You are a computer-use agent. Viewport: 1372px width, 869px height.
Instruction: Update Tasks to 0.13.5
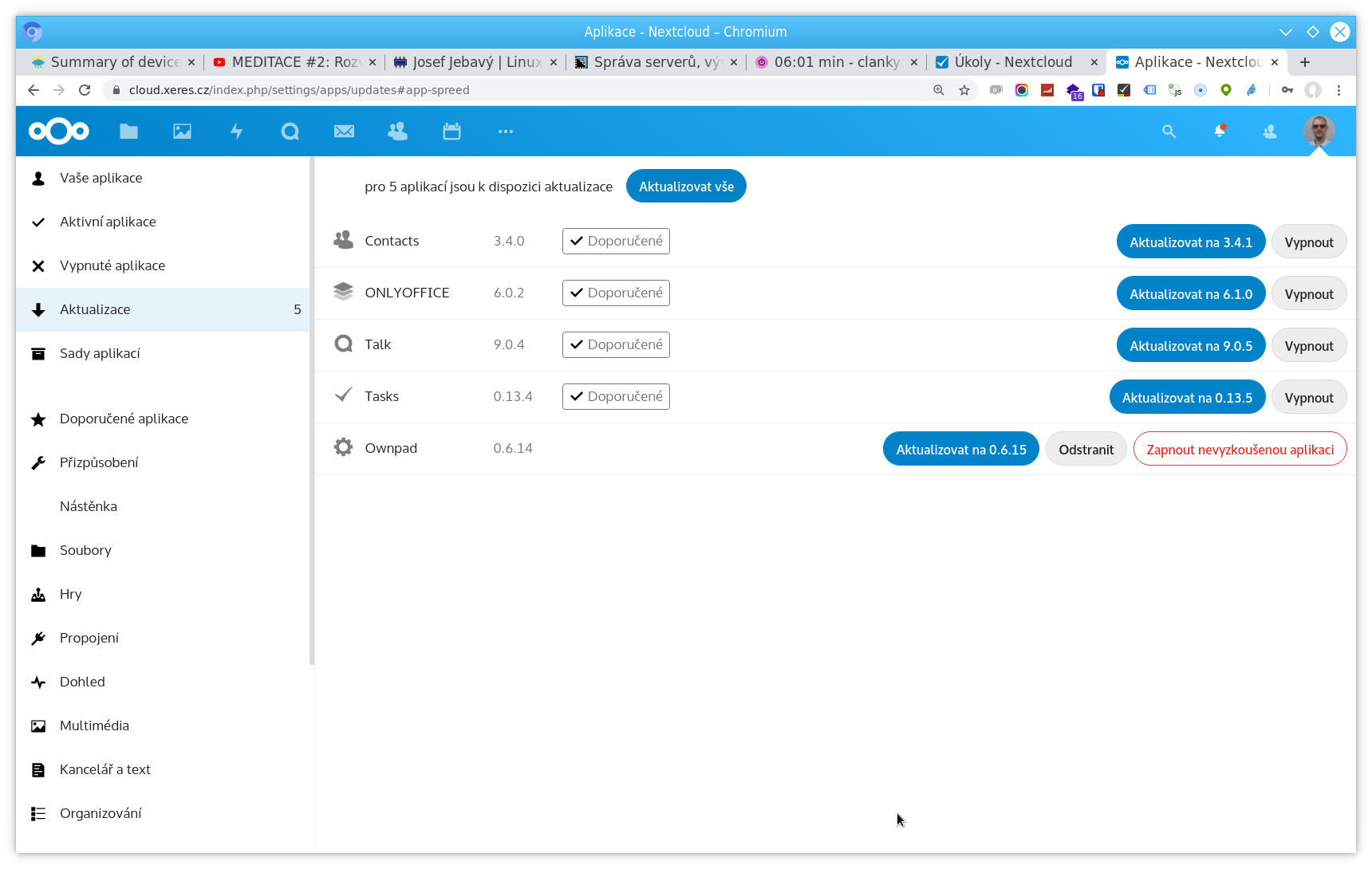coord(1188,398)
